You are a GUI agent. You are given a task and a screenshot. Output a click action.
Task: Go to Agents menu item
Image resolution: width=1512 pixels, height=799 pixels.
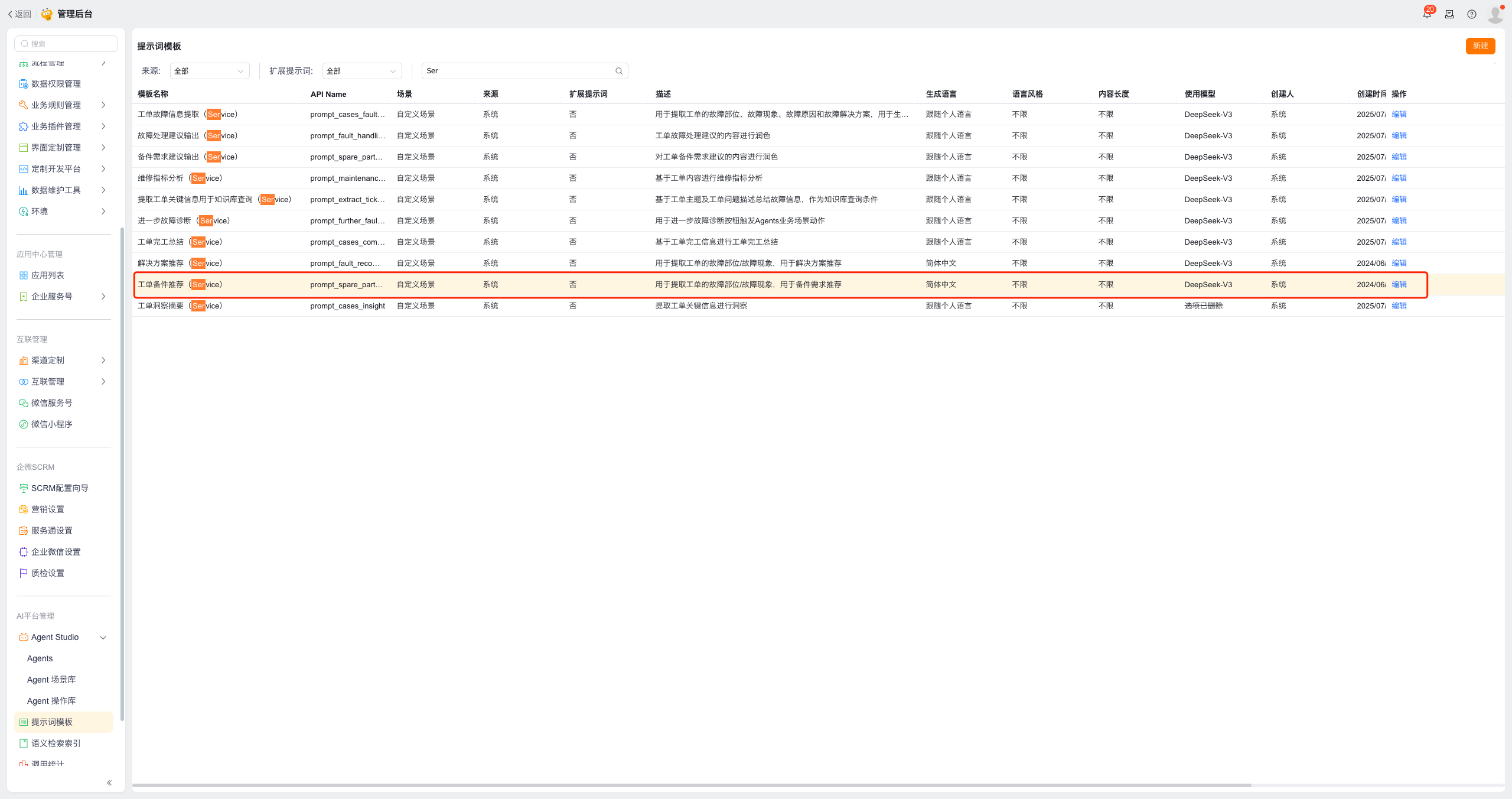coord(40,658)
